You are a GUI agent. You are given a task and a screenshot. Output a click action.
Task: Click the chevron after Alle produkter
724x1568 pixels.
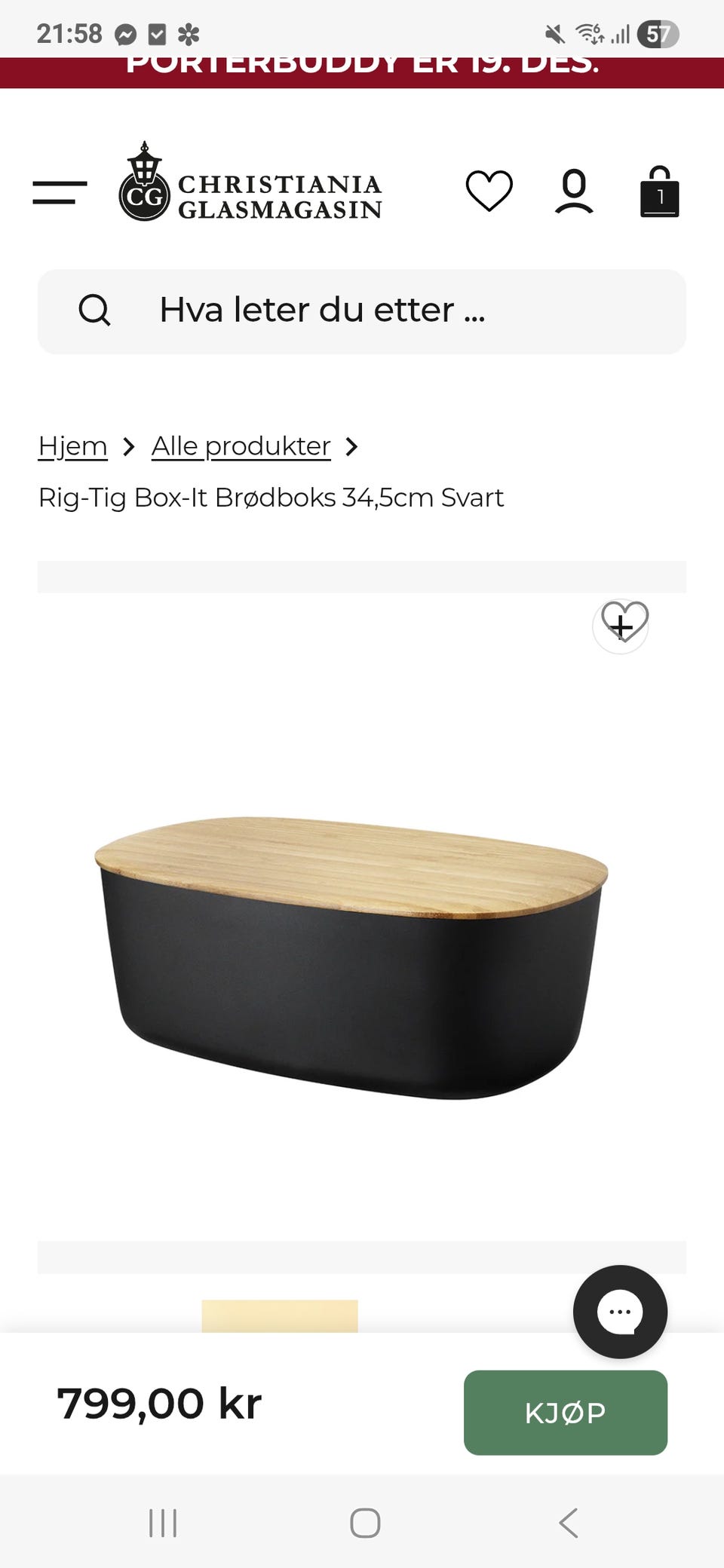pyautogui.click(x=351, y=447)
